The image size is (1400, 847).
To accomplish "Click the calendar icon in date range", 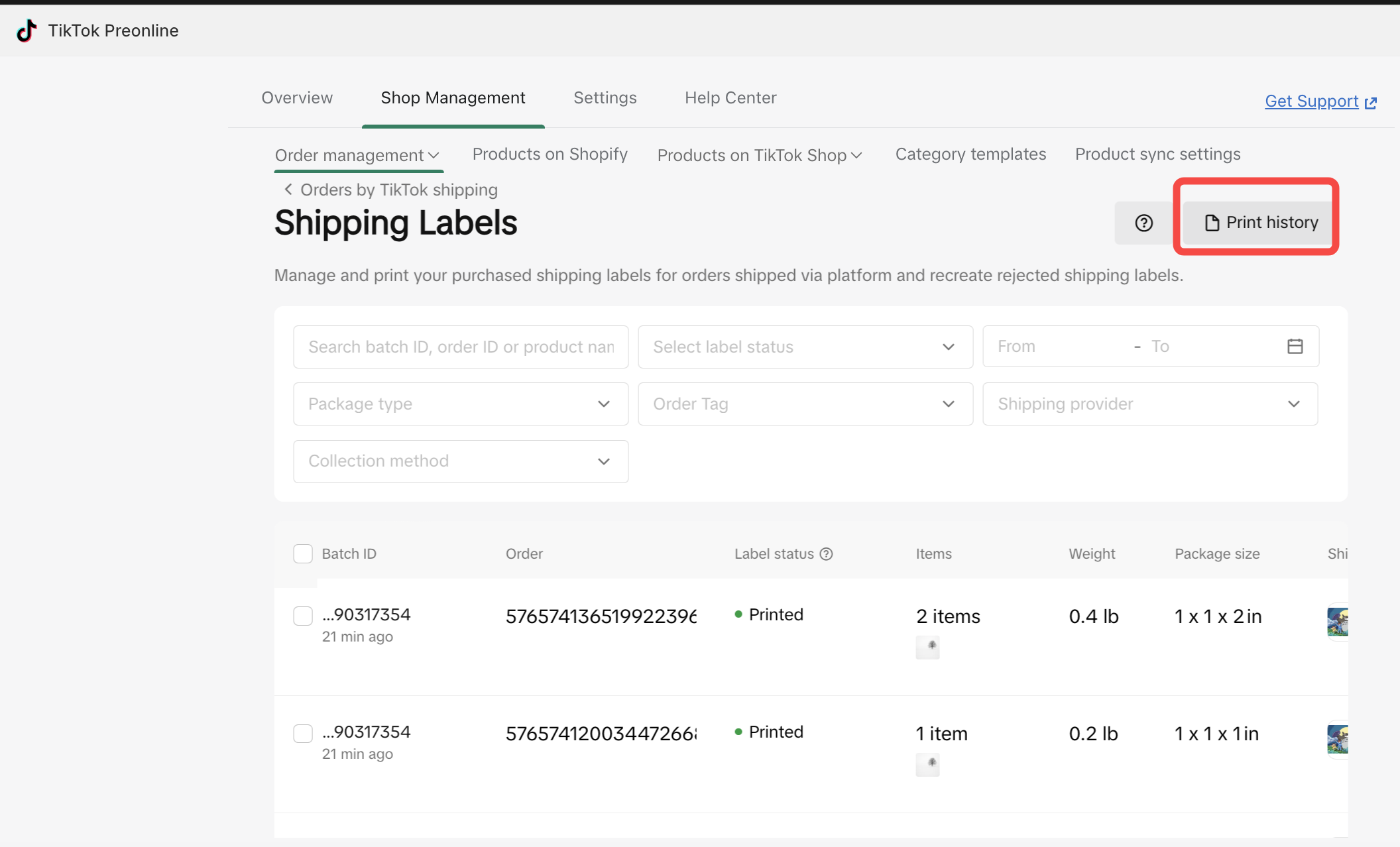I will (x=1295, y=346).
